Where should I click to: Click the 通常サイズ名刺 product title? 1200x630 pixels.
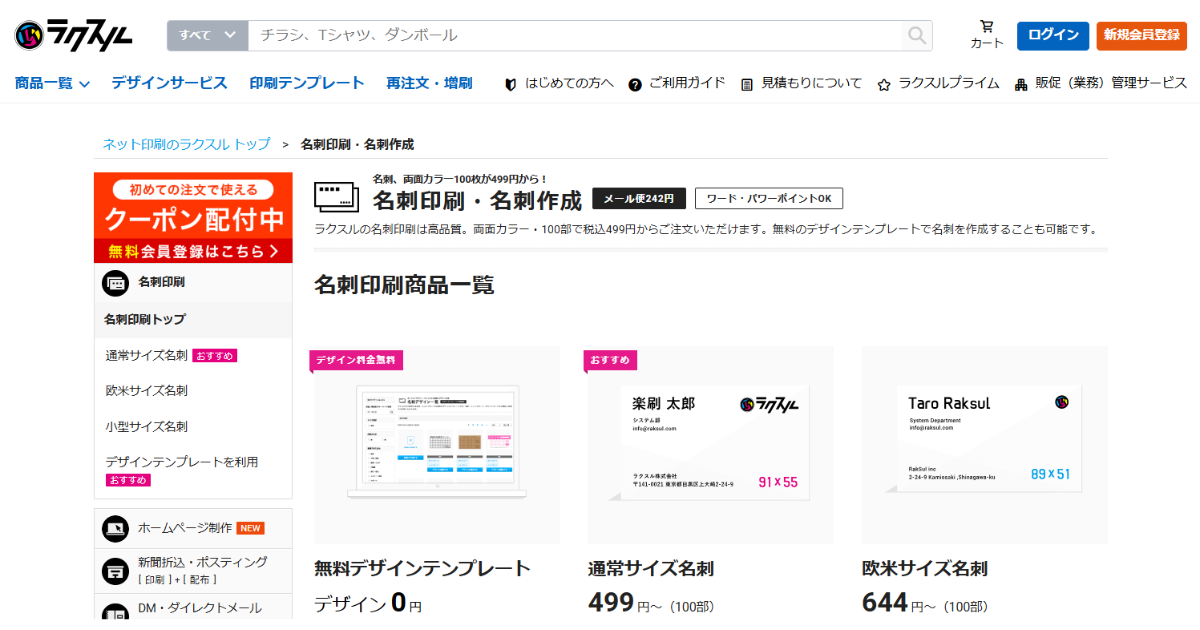click(x=651, y=569)
